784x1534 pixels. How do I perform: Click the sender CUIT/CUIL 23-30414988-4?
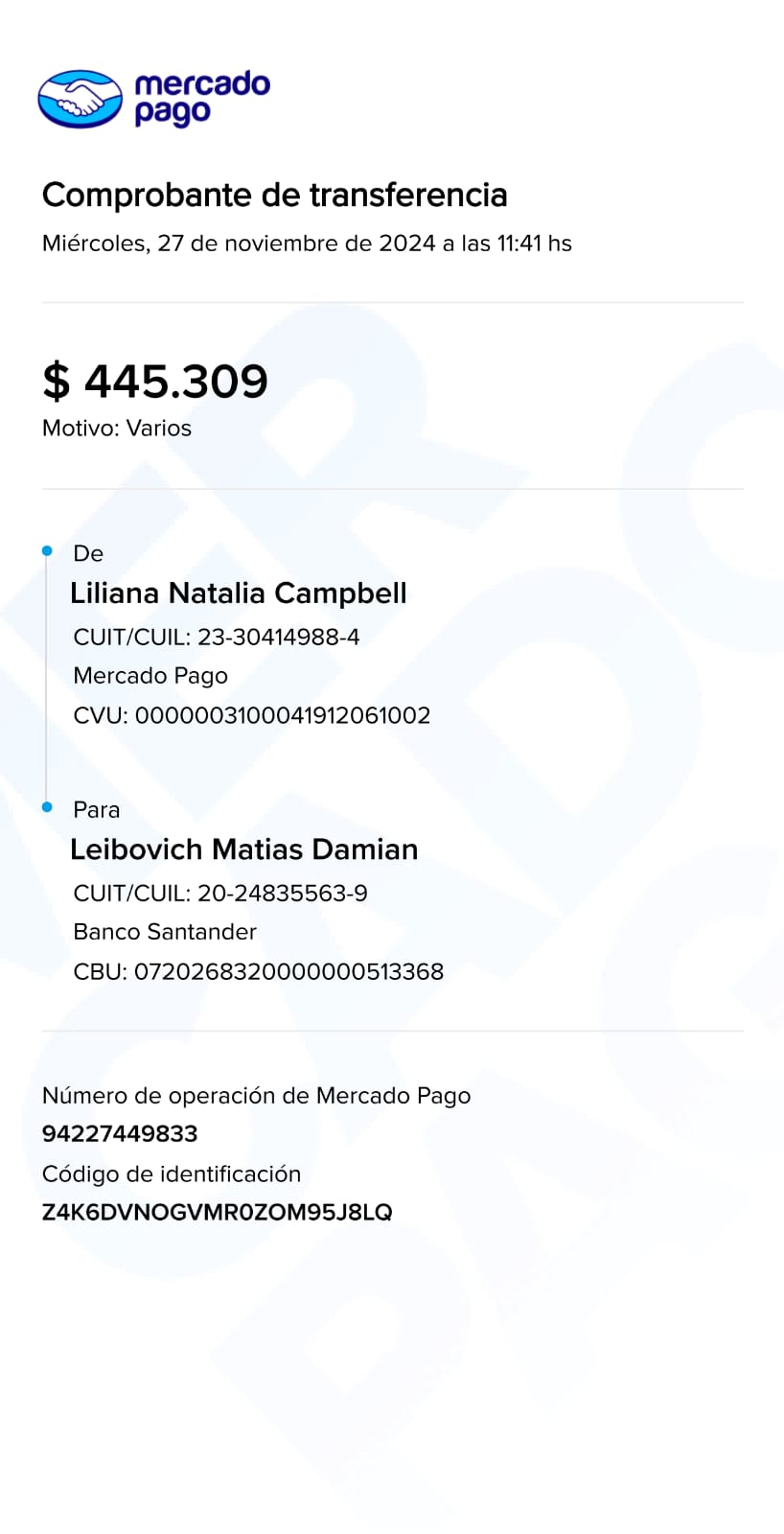(217, 637)
